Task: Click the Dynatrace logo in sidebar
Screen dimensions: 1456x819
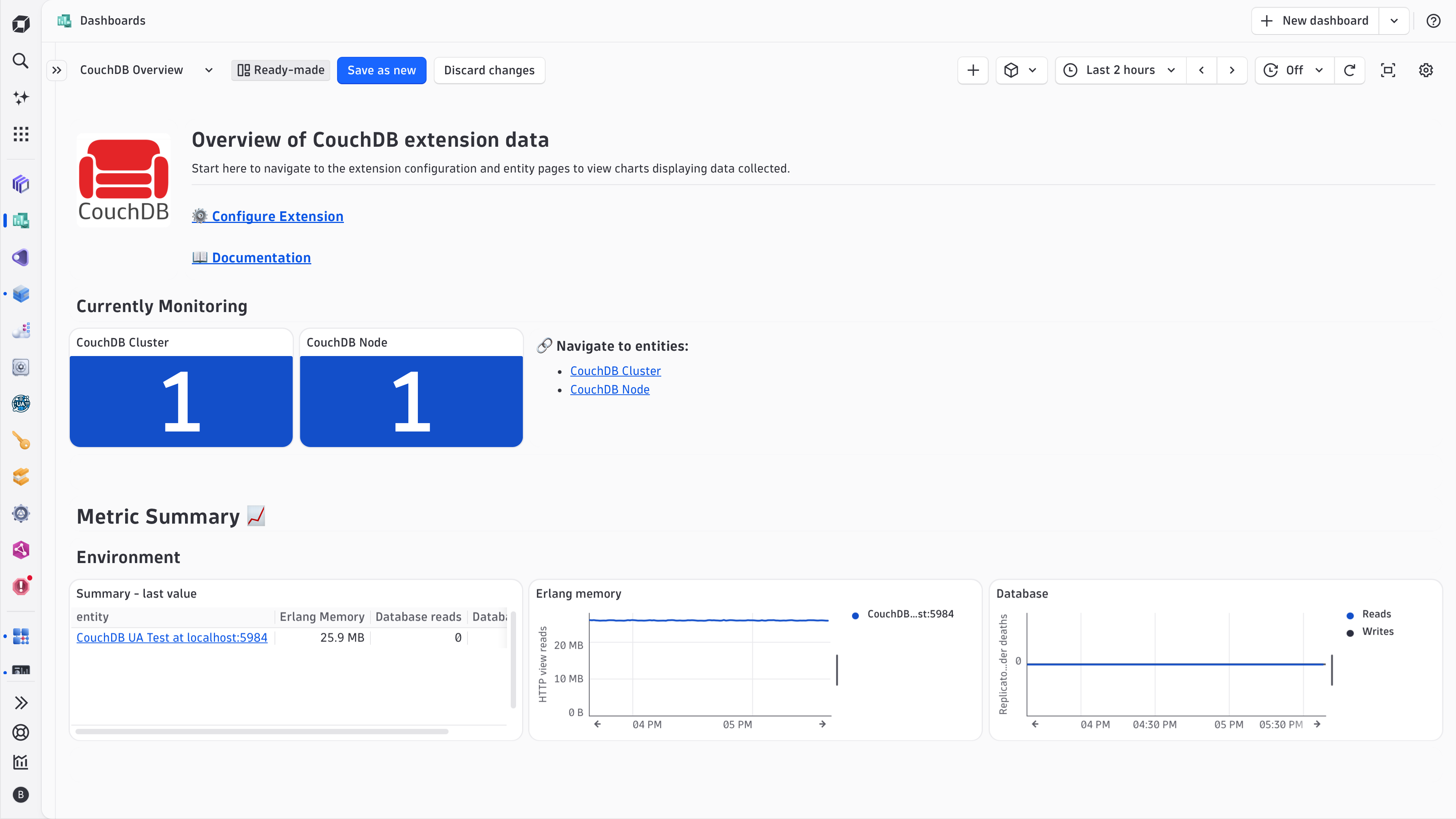Action: tap(21, 24)
